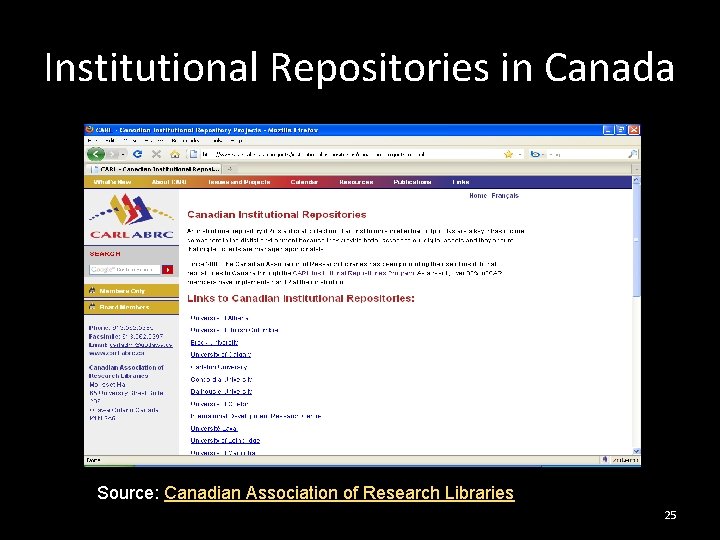
Task: Go back with the green Back arrow
Action: tap(96, 154)
